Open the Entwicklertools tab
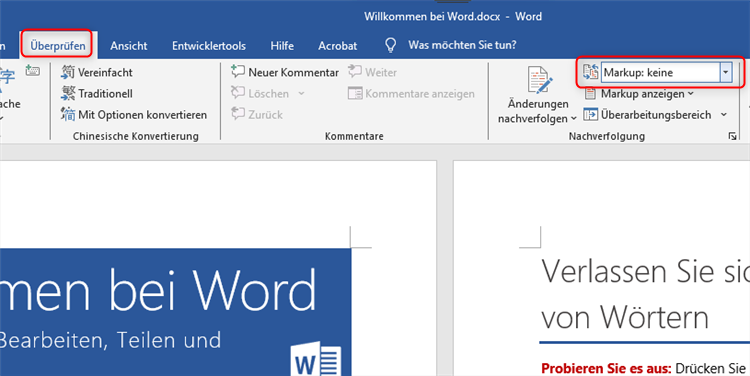Viewport: 750px width, 376px height. pyautogui.click(x=209, y=45)
